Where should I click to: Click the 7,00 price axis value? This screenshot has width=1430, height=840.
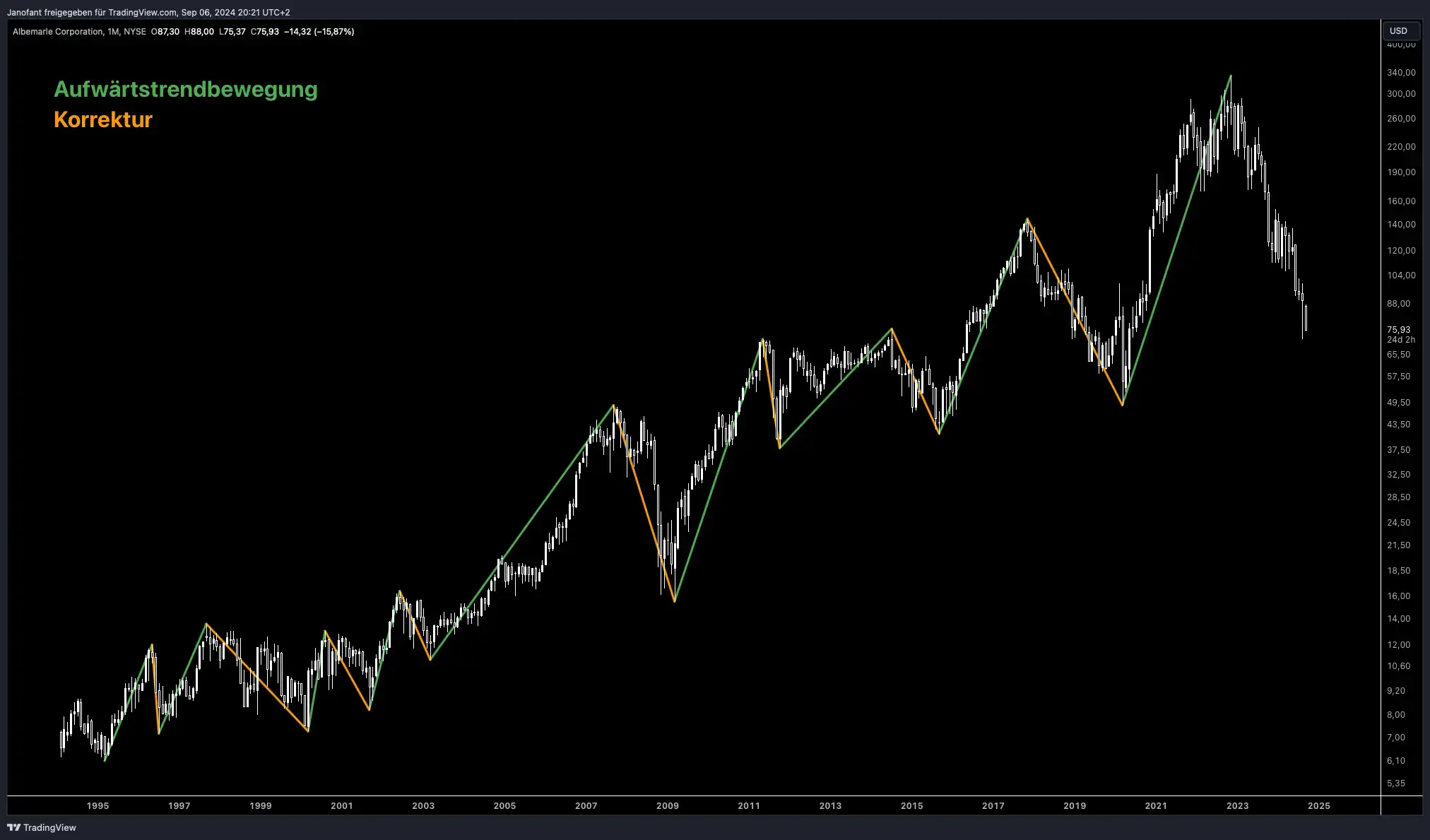pos(1395,738)
